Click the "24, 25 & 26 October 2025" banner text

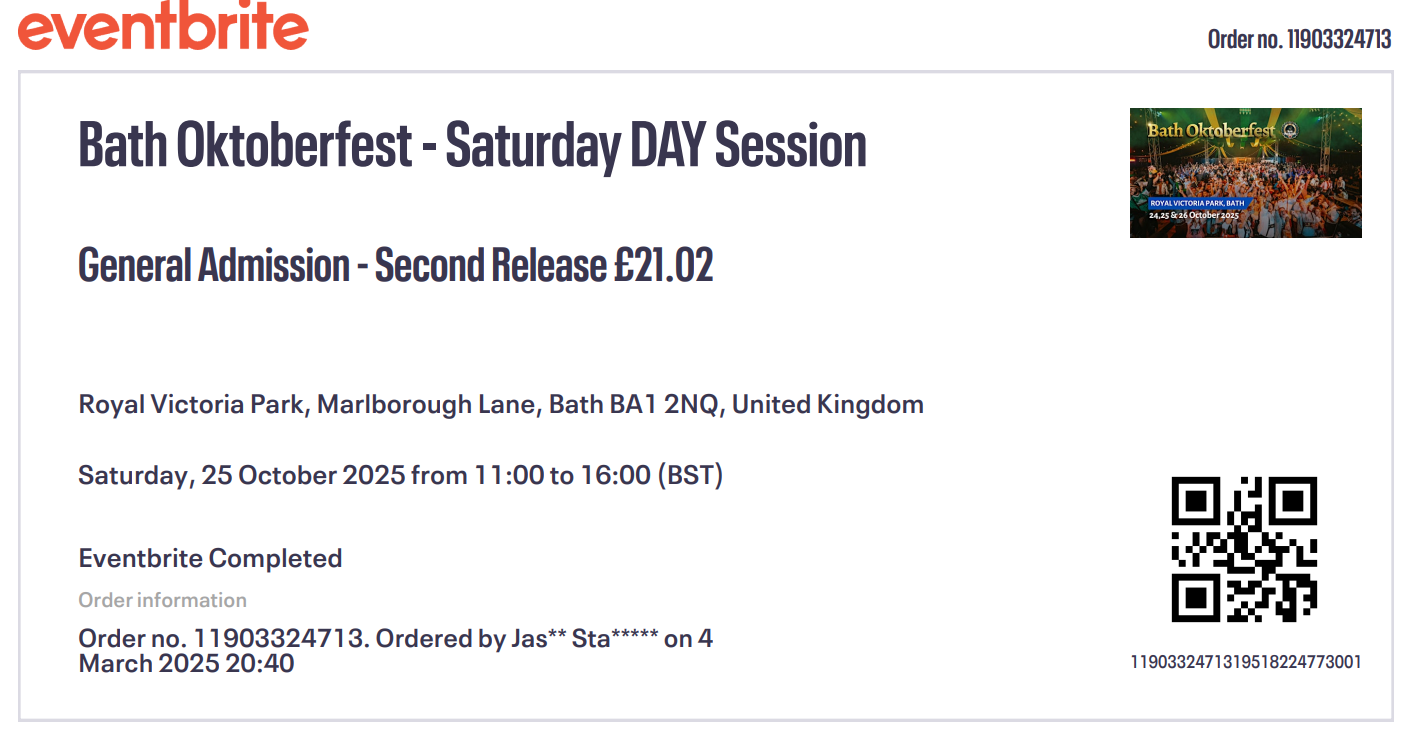[x=1193, y=216]
